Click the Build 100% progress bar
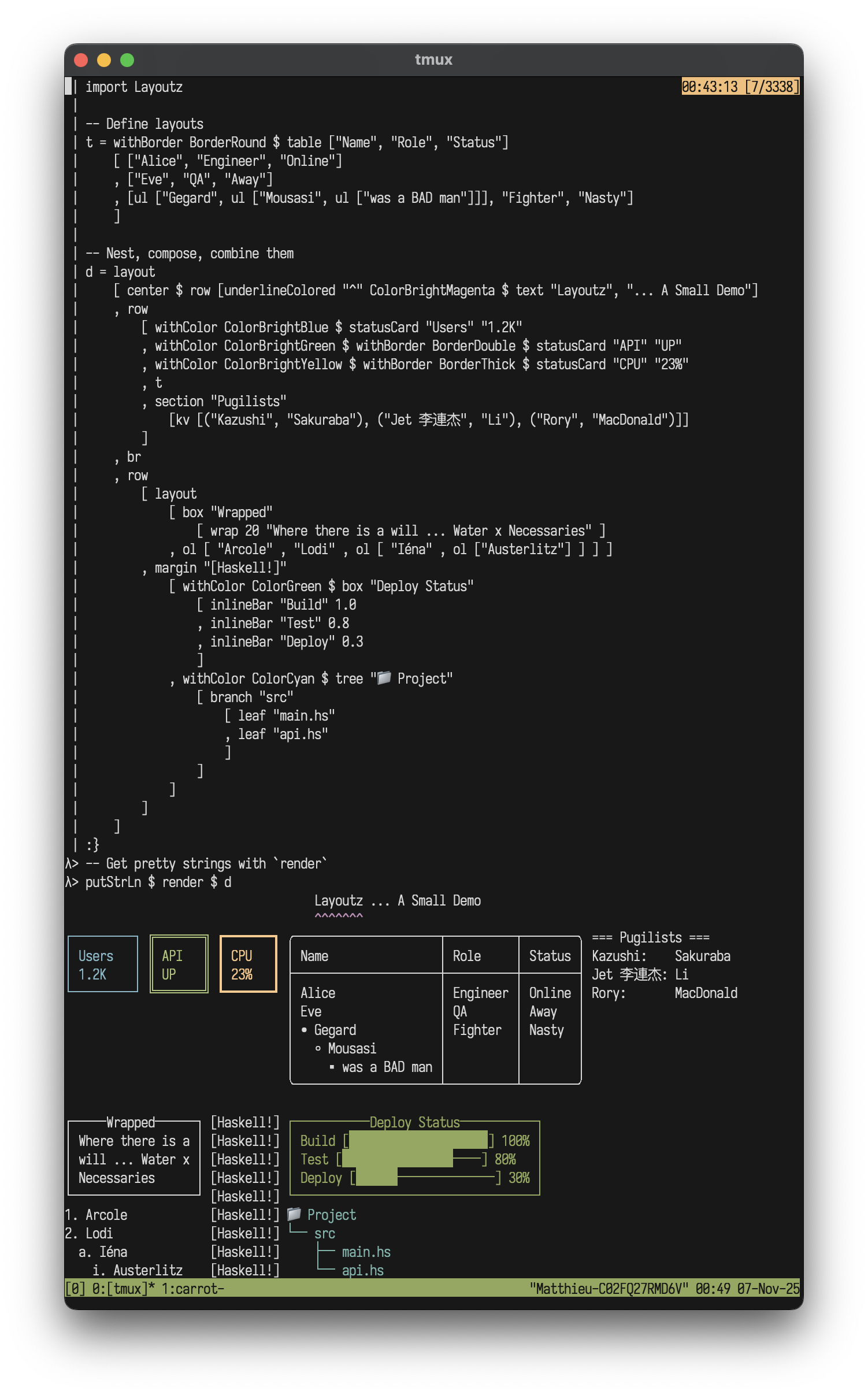 pos(418,1141)
